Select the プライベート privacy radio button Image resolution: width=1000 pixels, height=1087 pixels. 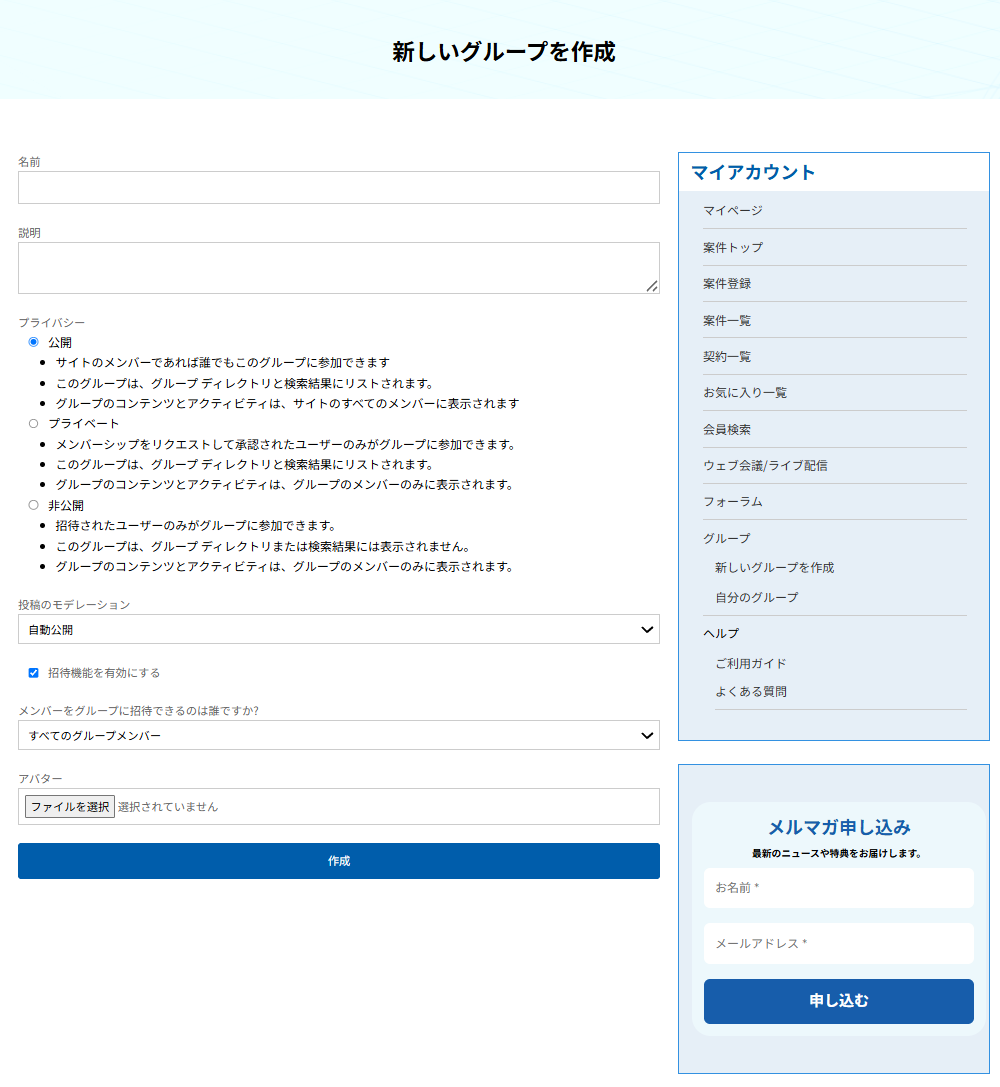pyautogui.click(x=33, y=424)
